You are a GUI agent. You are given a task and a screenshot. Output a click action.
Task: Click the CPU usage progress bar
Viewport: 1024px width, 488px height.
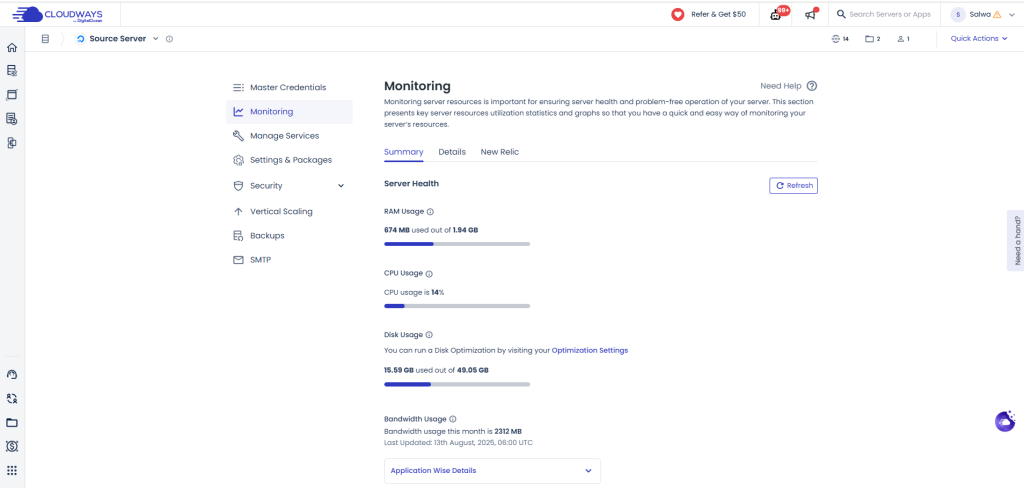tap(457, 306)
